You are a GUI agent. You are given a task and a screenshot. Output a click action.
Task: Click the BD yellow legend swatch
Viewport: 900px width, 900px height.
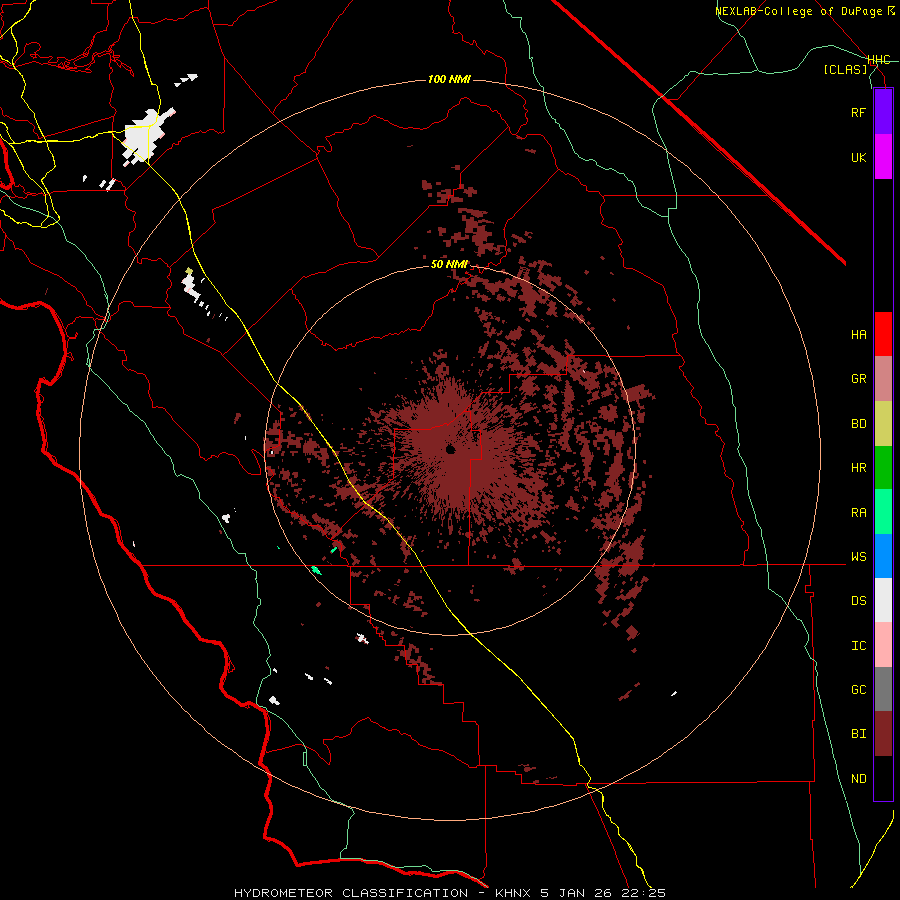tap(883, 424)
